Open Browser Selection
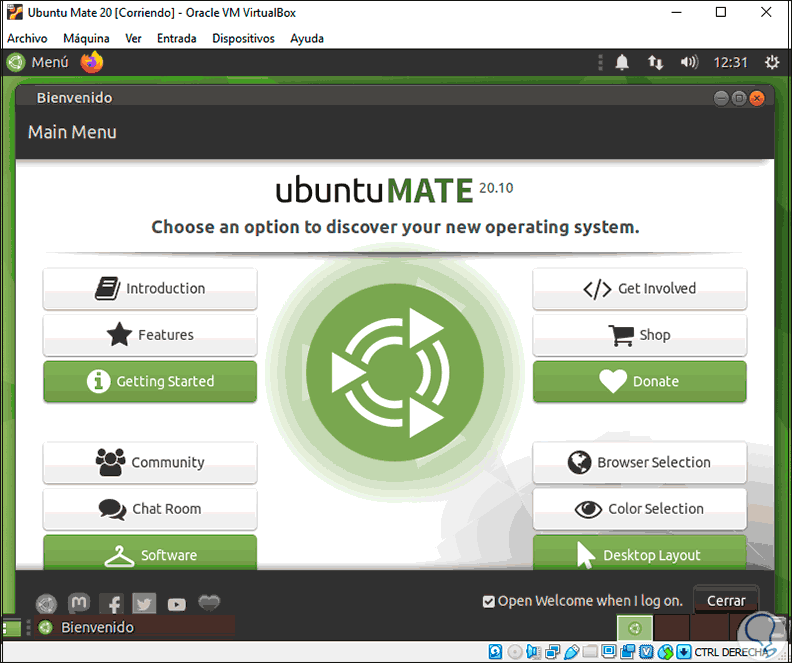The image size is (792, 663). 639,463
